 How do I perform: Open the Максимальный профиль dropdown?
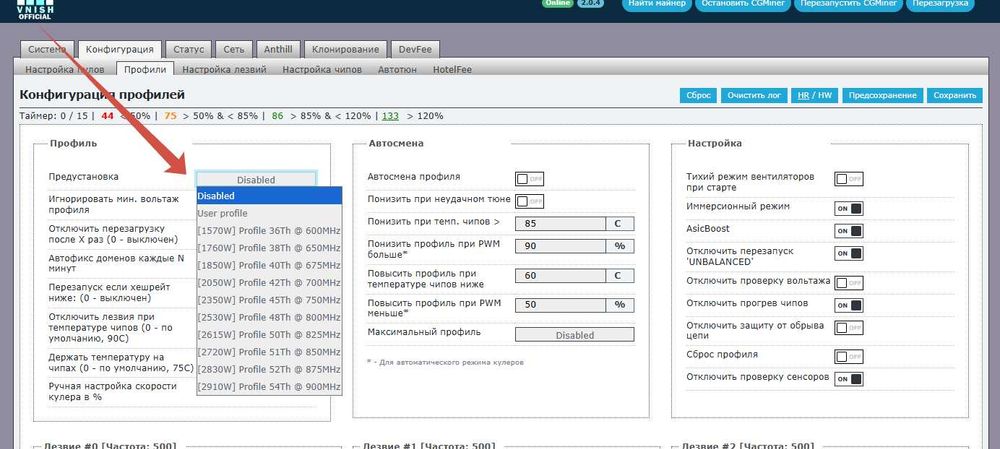pyautogui.click(x=575, y=335)
